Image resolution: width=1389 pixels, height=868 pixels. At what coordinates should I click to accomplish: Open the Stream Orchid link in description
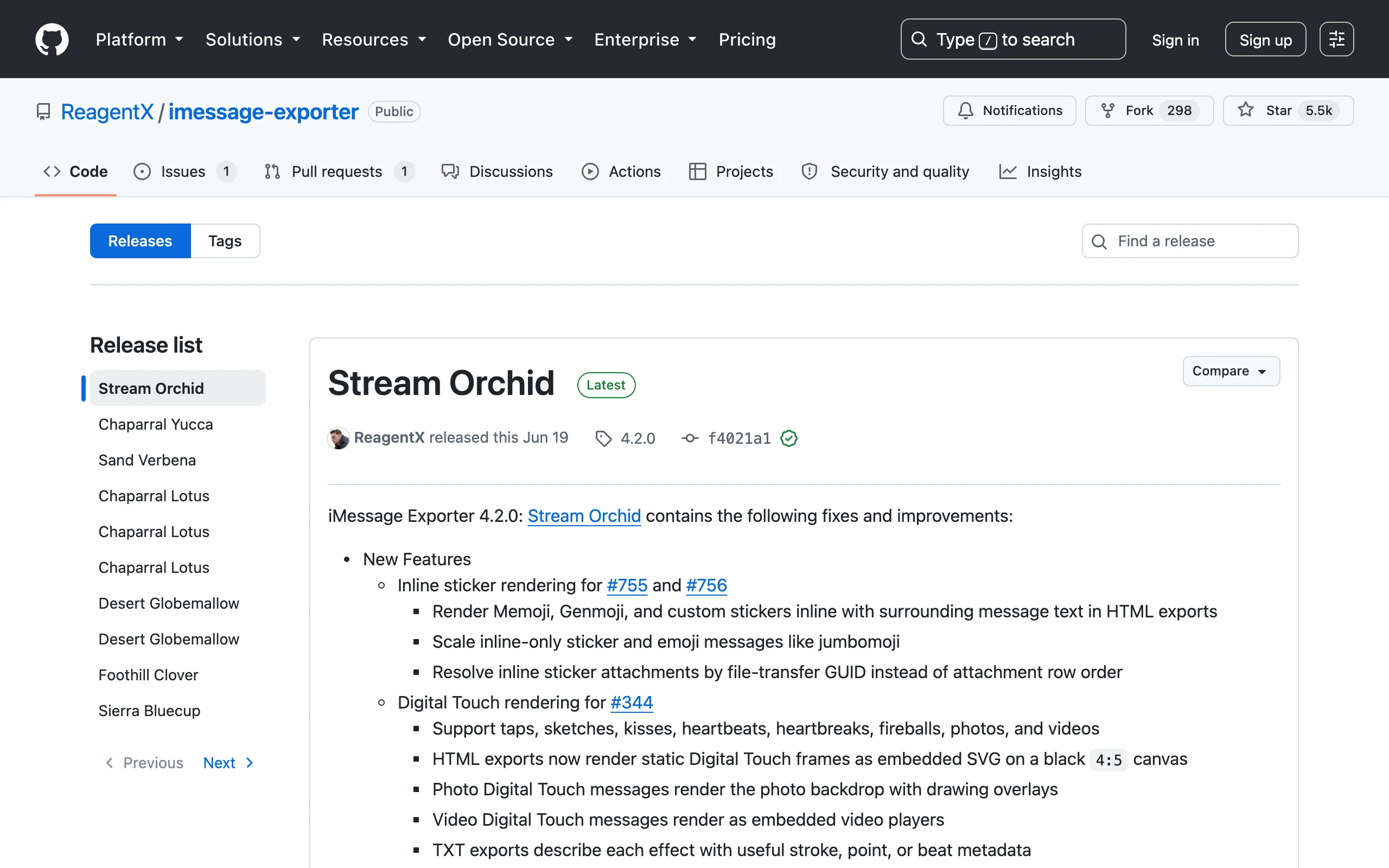coord(584,515)
